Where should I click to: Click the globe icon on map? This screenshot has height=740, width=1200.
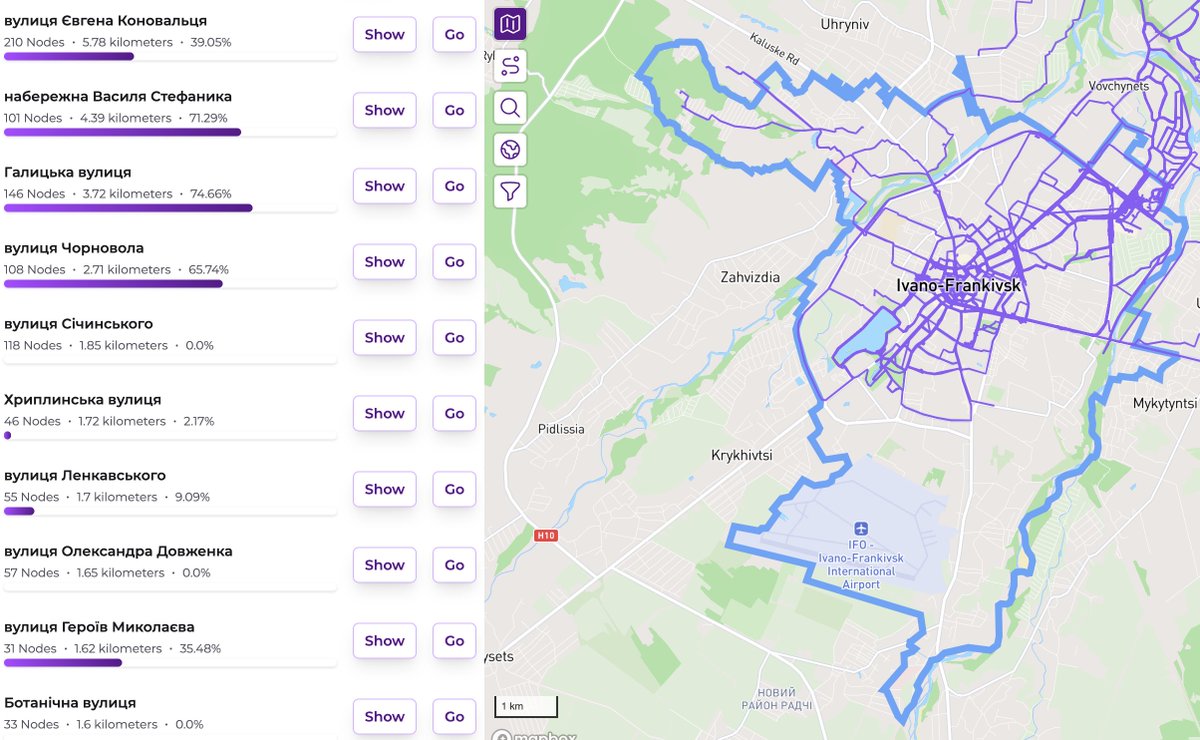pos(510,150)
